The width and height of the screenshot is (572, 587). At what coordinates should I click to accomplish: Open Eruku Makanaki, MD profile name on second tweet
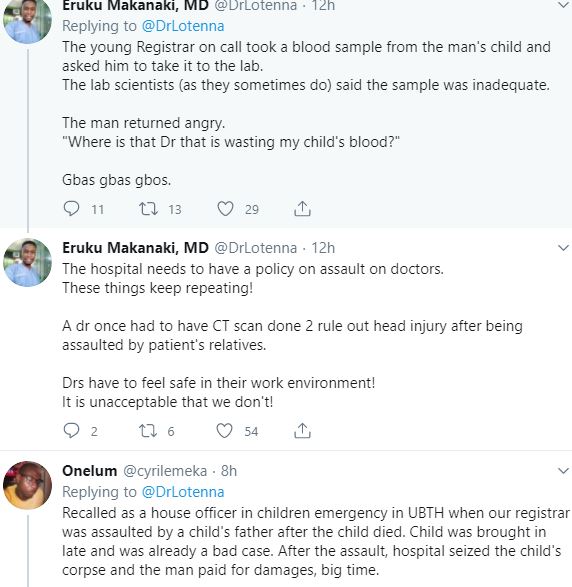pyautogui.click(x=135, y=248)
